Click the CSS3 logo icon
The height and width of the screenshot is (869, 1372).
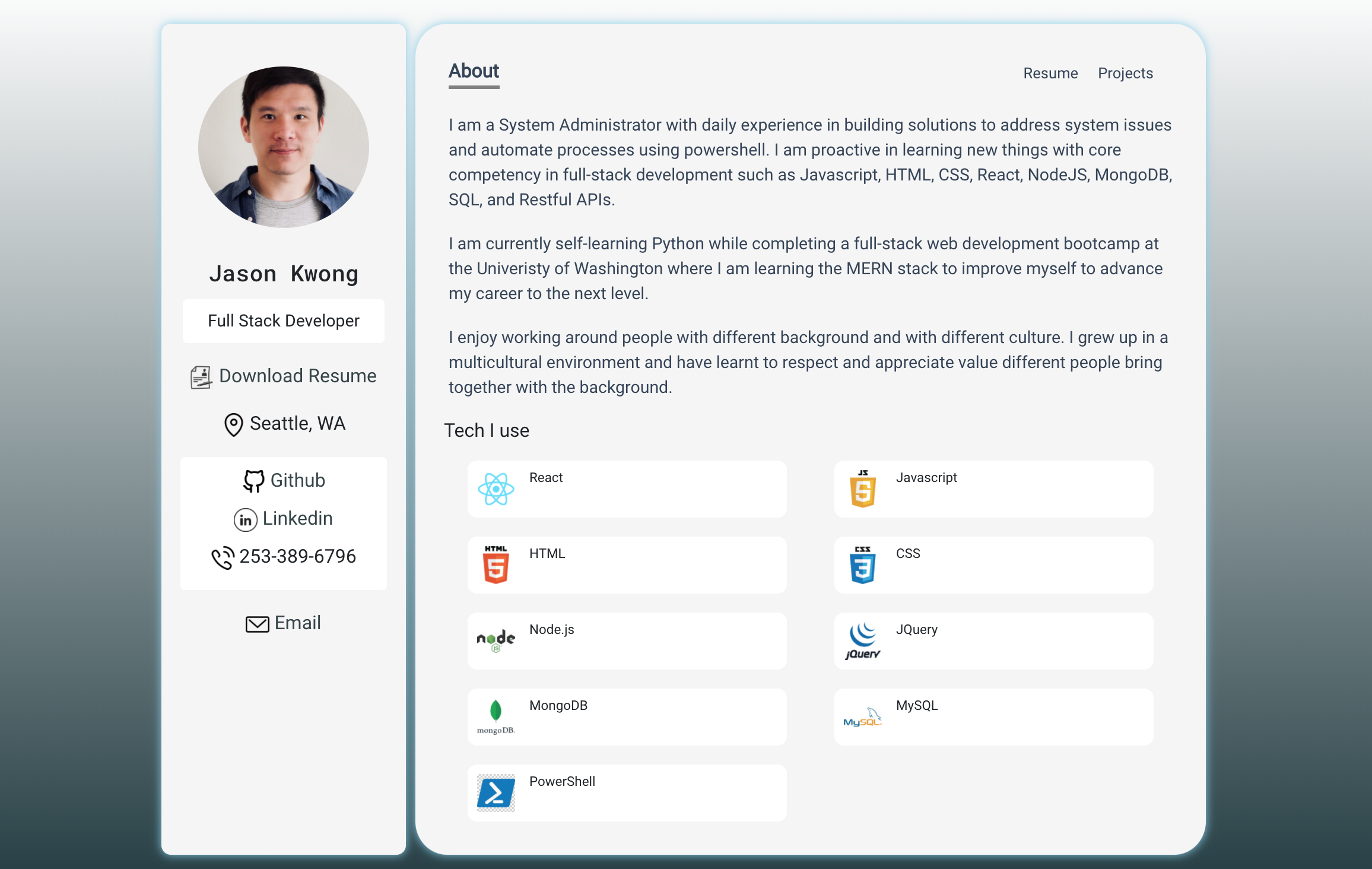coord(862,565)
